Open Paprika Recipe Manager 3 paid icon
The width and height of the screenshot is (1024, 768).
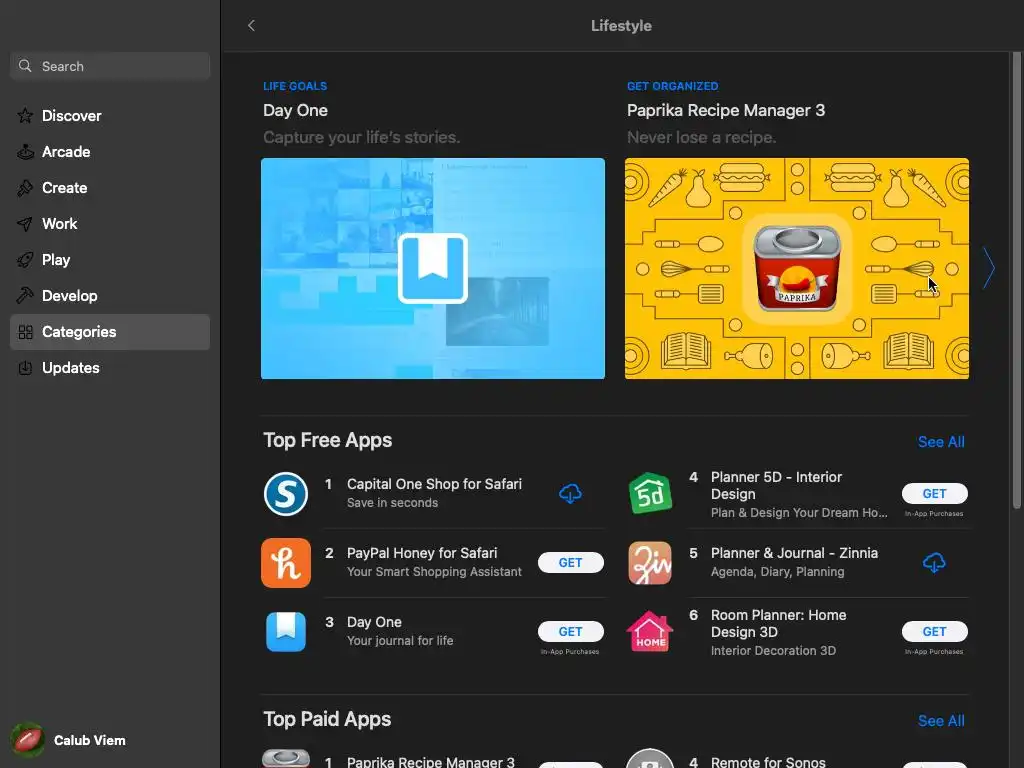click(286, 758)
